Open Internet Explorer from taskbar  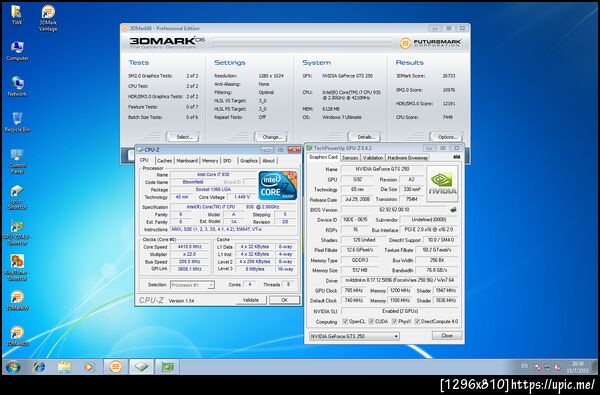[39, 367]
